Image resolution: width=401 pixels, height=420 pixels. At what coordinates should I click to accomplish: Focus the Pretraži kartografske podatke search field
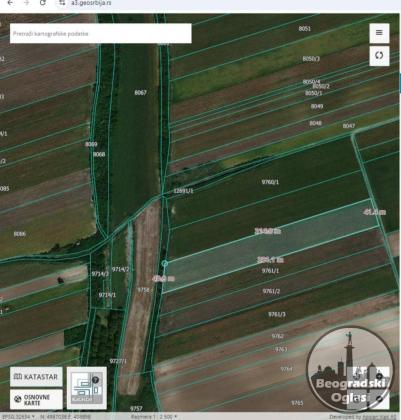point(101,33)
